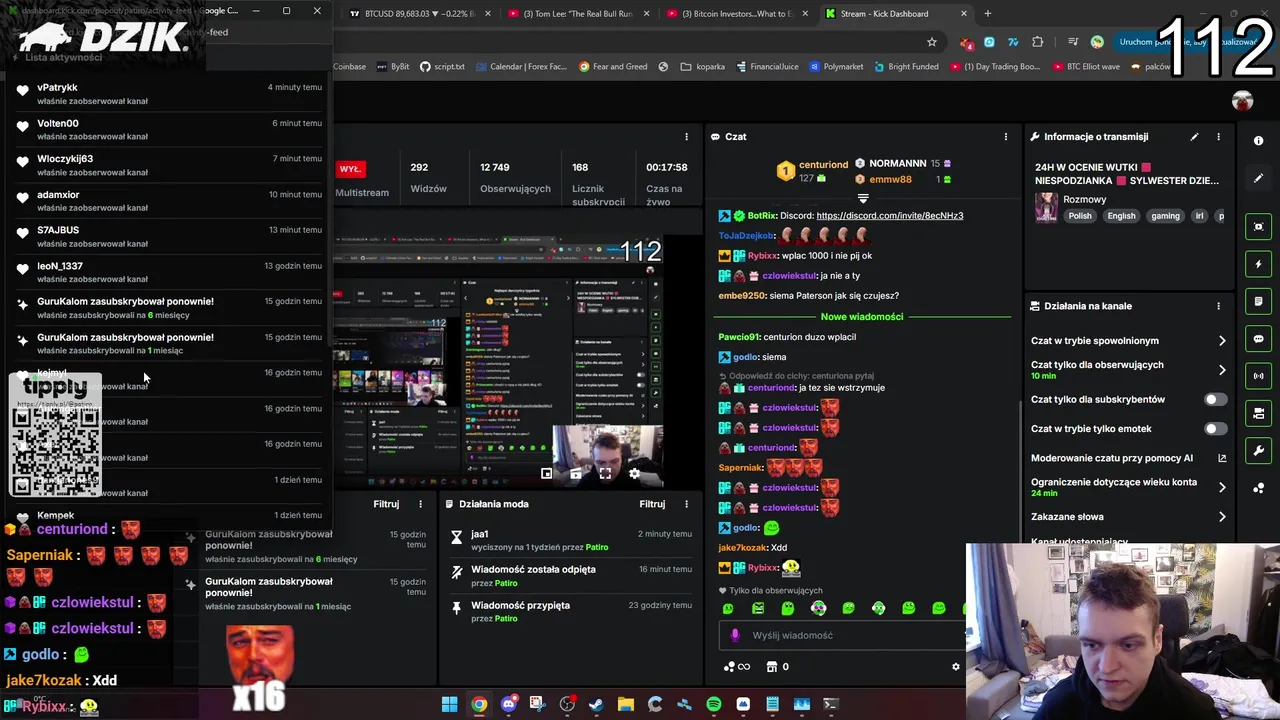Toggle Czat tylko dla subskrybentów switch

coord(1214,400)
